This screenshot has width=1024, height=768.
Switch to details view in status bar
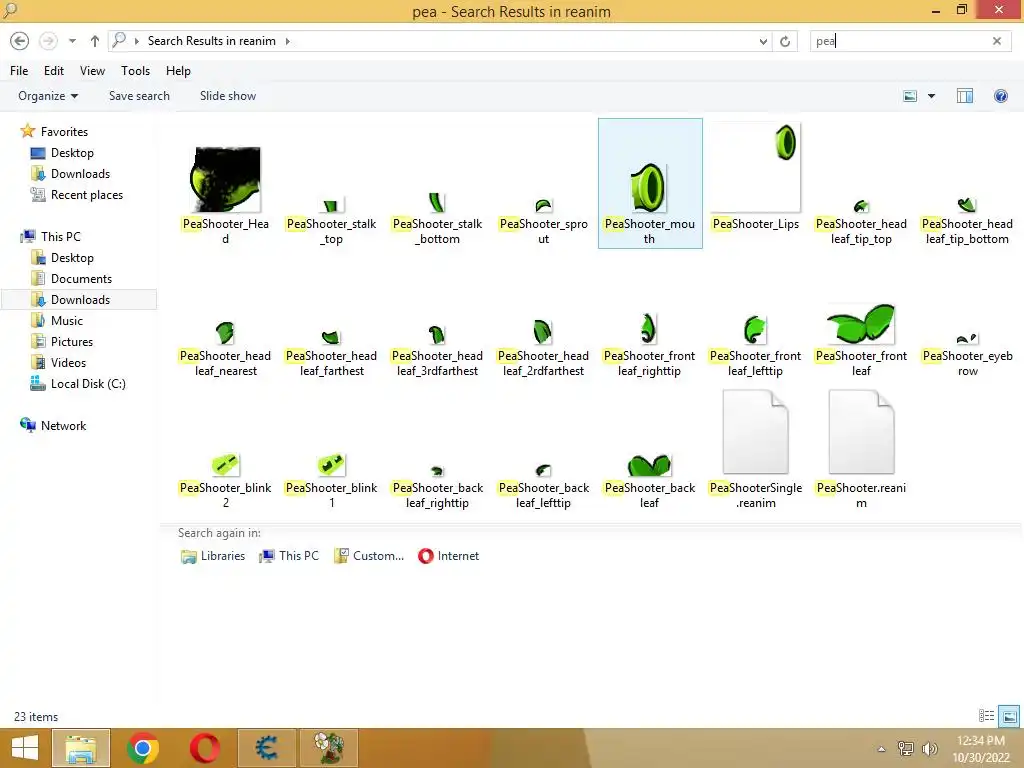pos(986,716)
